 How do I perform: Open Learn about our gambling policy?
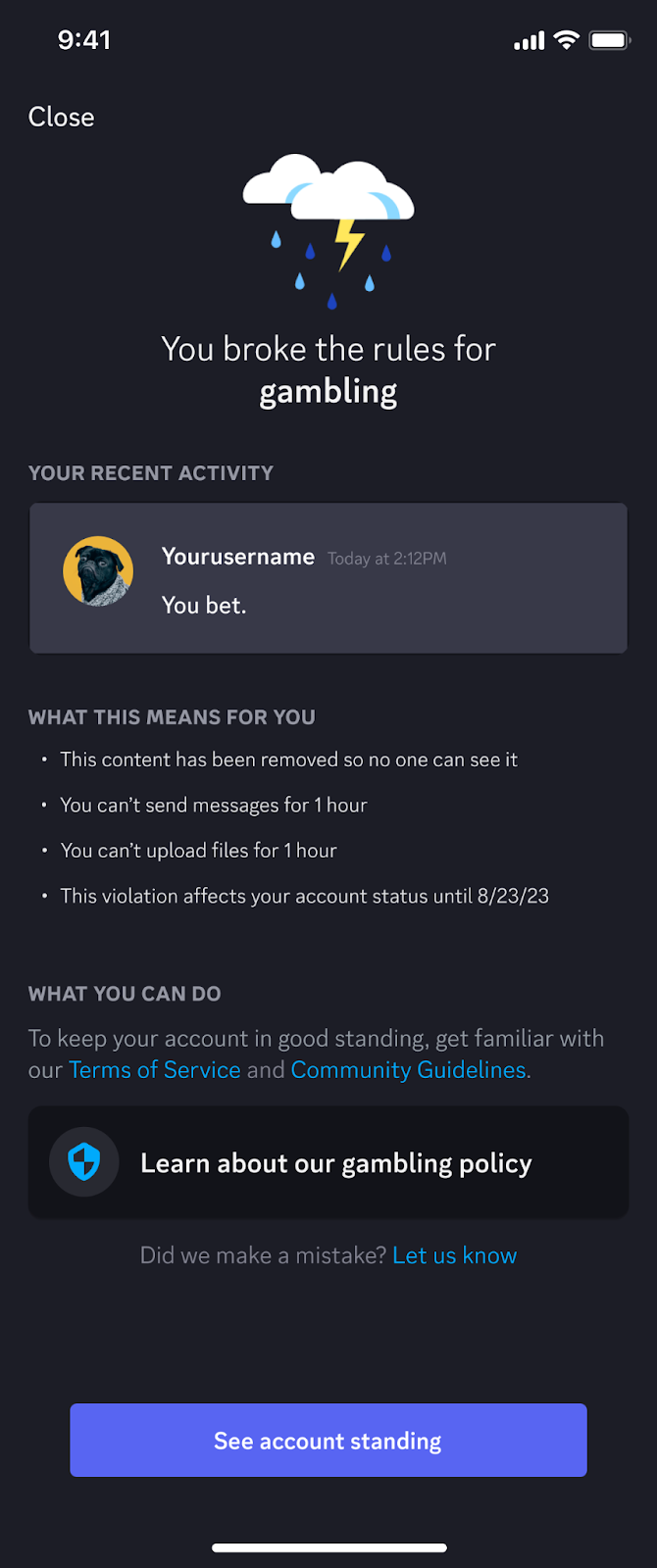click(x=328, y=1162)
